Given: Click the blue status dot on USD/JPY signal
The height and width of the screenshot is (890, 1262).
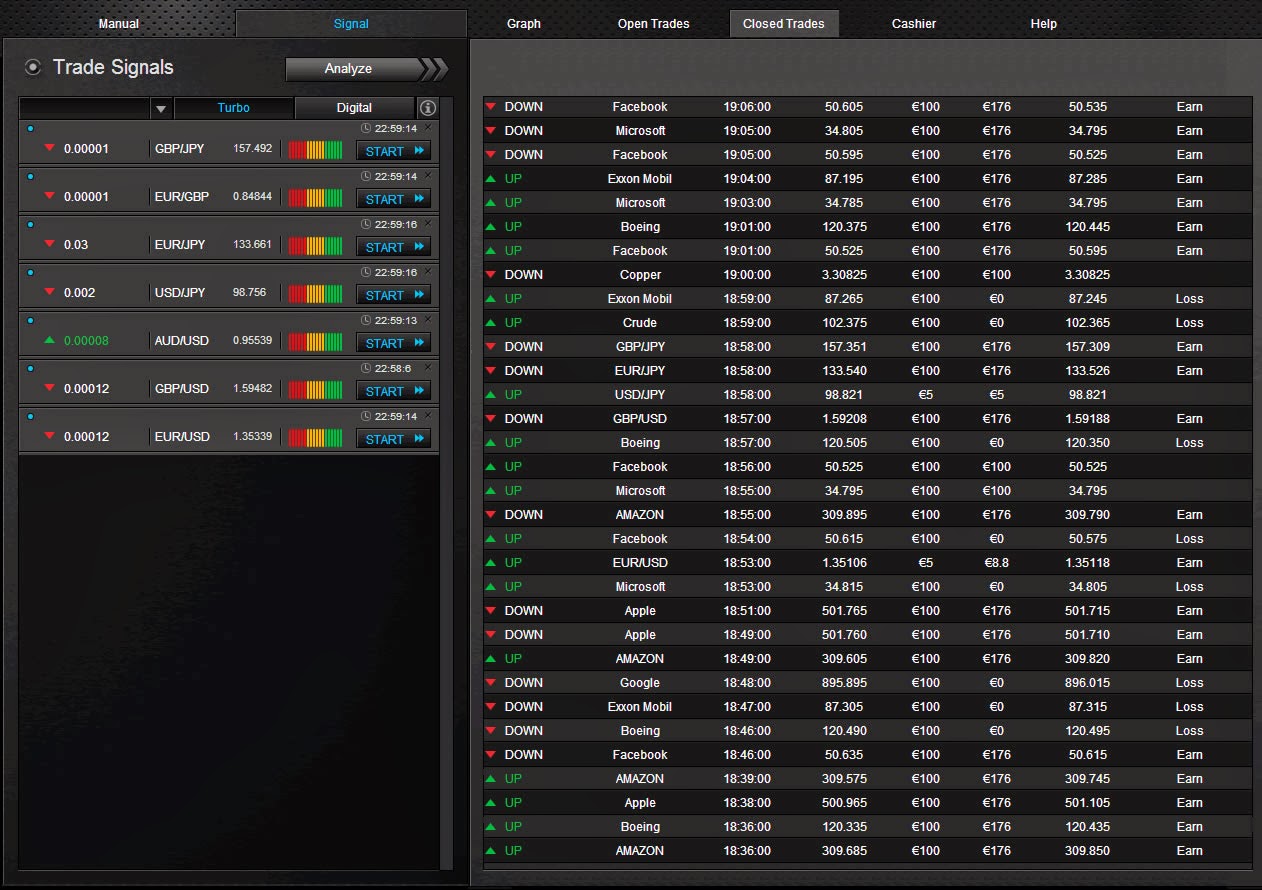Looking at the screenshot, I should (x=30, y=272).
